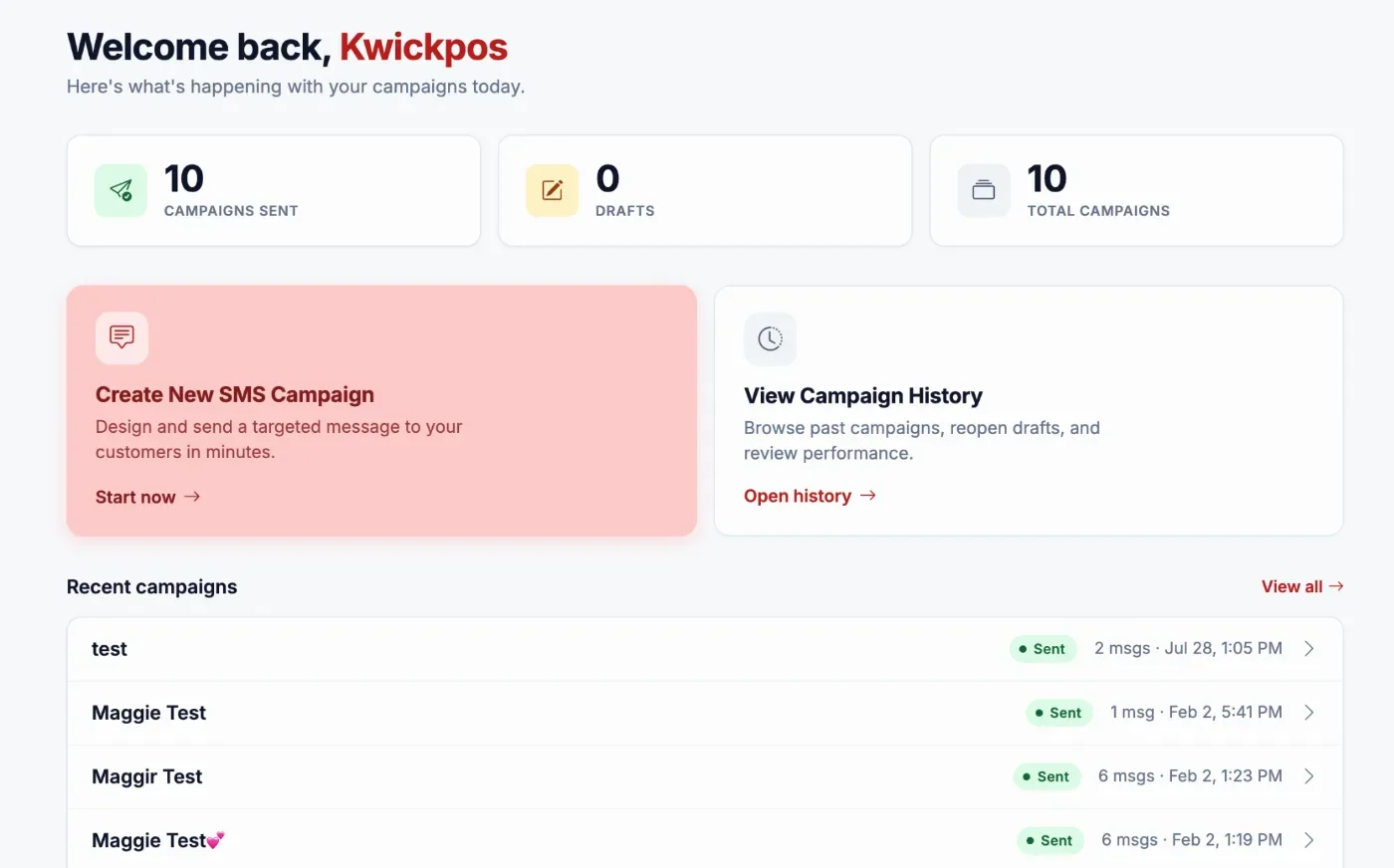Click the 10 Total Campaigns stat card
The height and width of the screenshot is (868, 1394).
[1136, 190]
